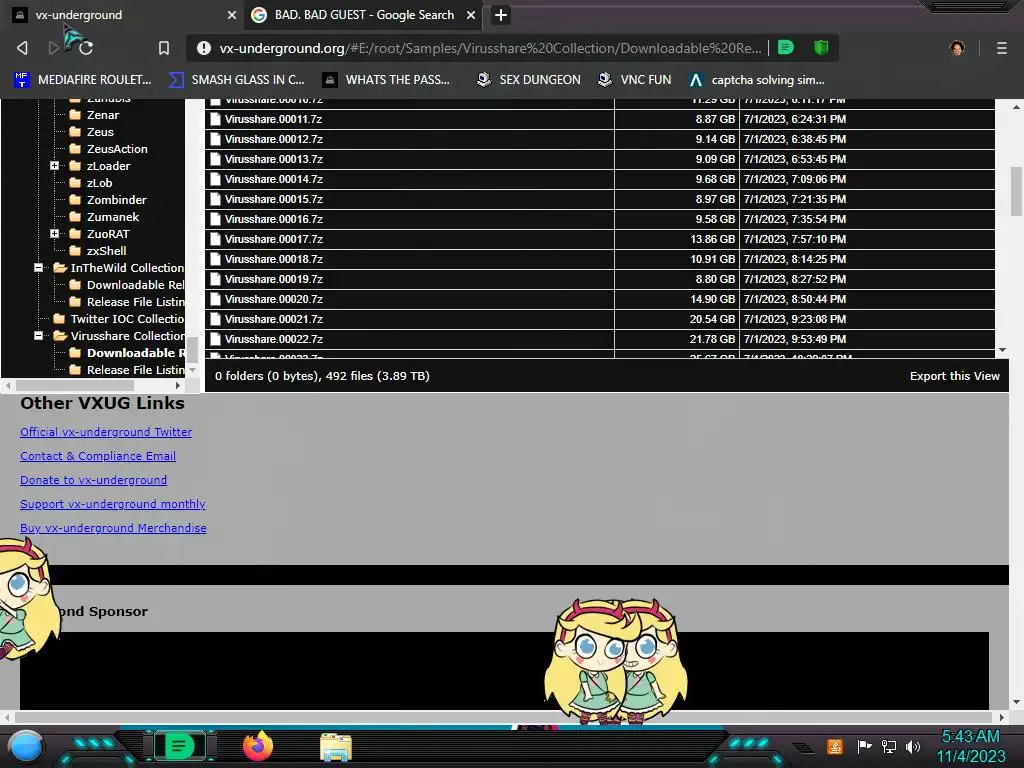Click file icon of Virusshare.00013.7z
This screenshot has width=1024, height=768.
click(x=215, y=159)
